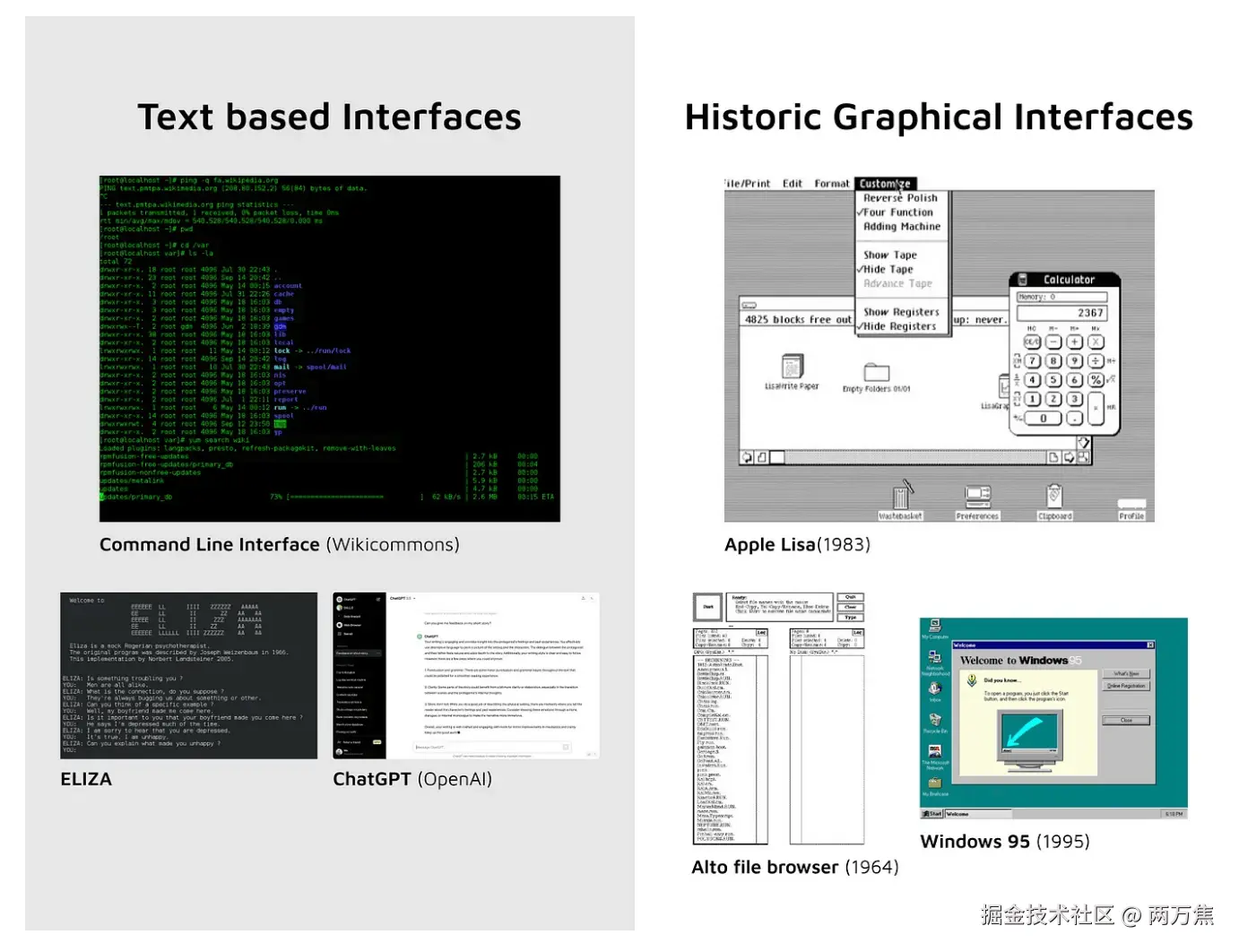Image resolution: width=1239 pixels, height=952 pixels.
Task: Click the Welcome taskbar button in Windows 95
Action: tap(978, 814)
